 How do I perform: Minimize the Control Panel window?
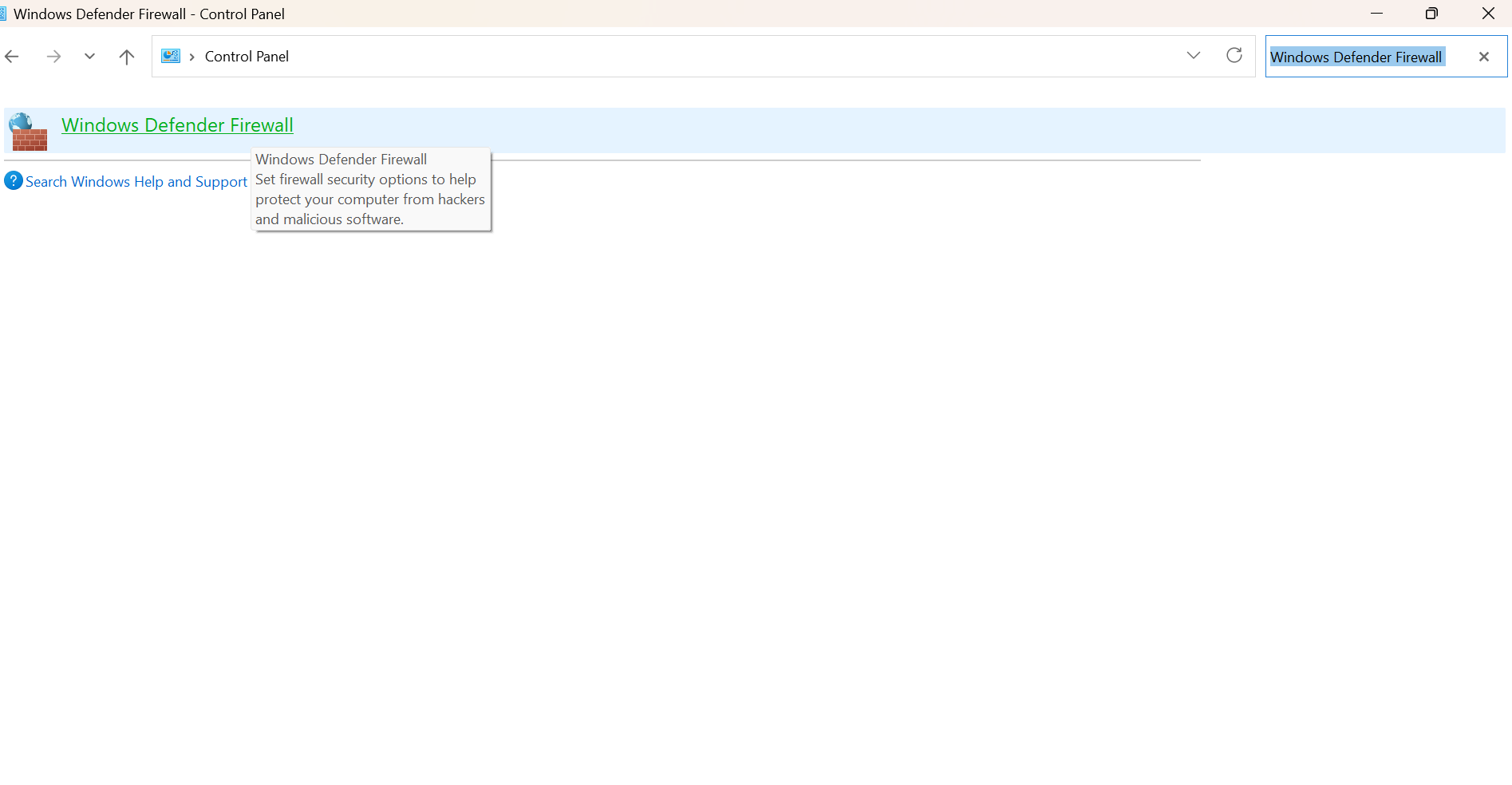coord(1376,14)
